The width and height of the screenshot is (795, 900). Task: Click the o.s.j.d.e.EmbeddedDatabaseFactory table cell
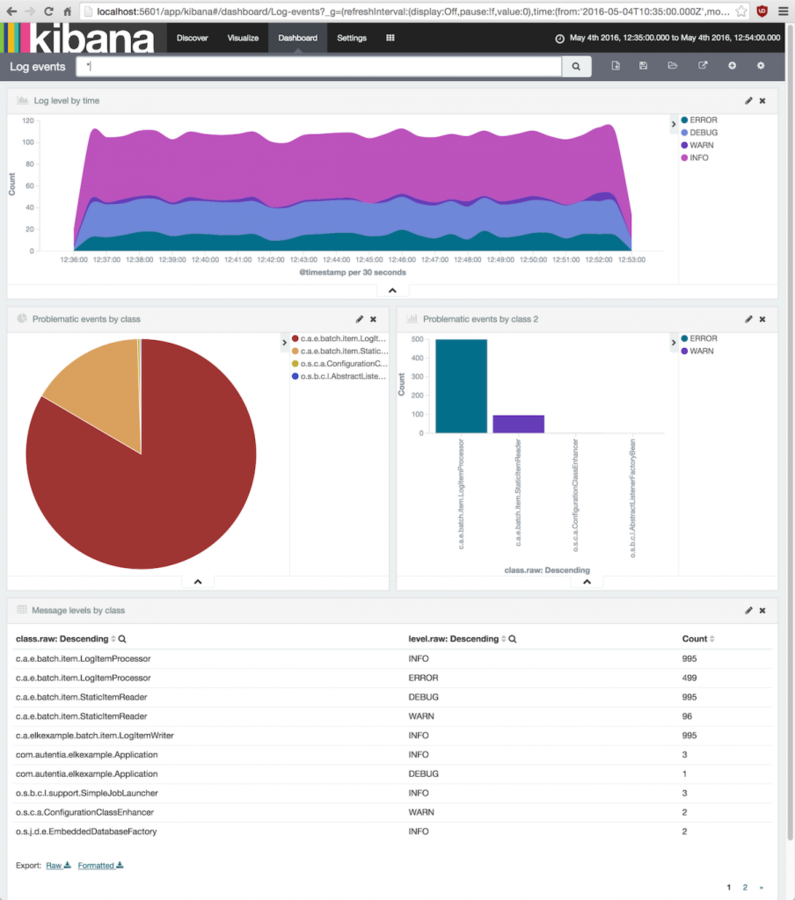pyautogui.click(x=86, y=832)
